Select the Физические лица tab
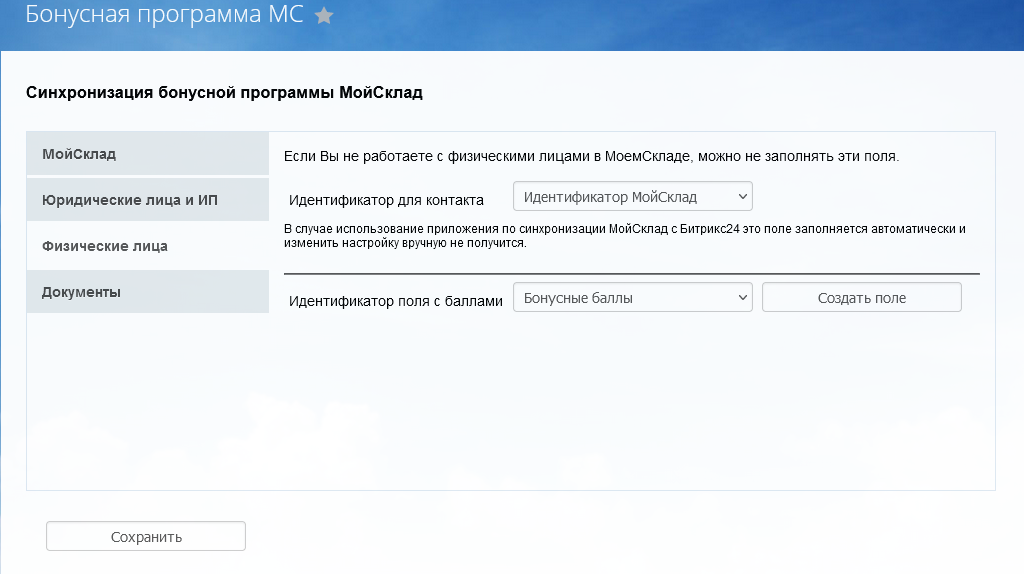Image resolution: width=1024 pixels, height=574 pixels. pyautogui.click(x=148, y=246)
